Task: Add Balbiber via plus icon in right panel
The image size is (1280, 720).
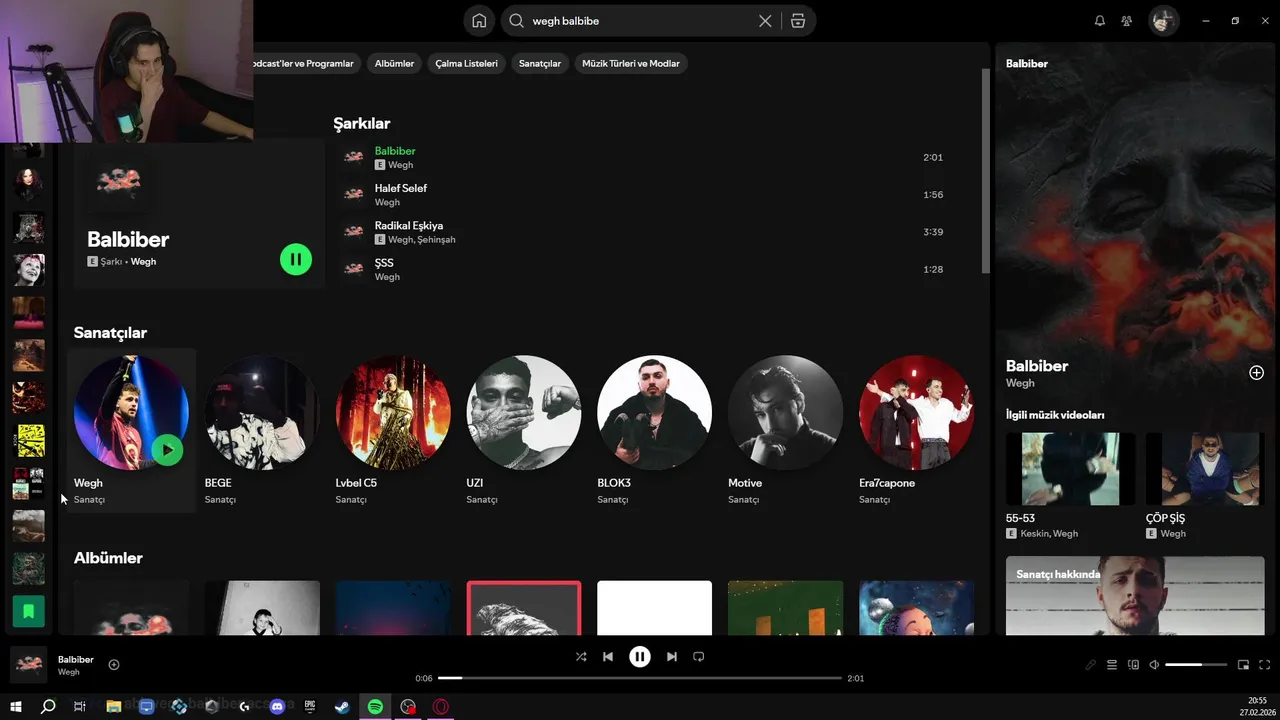Action: point(1256,373)
